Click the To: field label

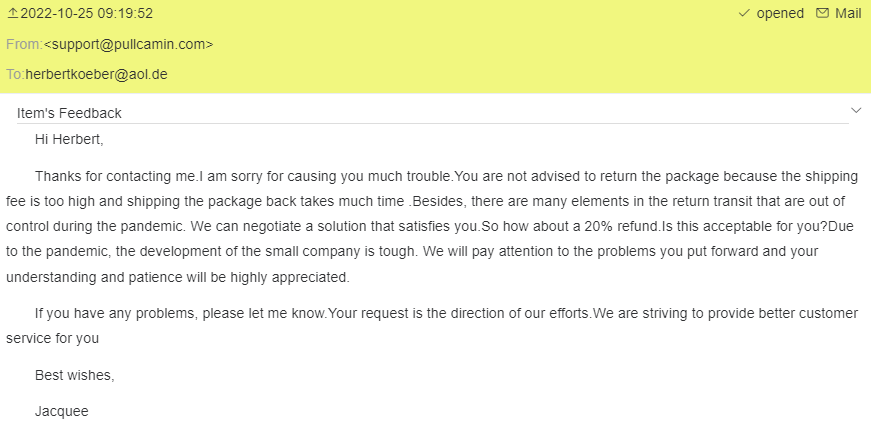click(15, 74)
